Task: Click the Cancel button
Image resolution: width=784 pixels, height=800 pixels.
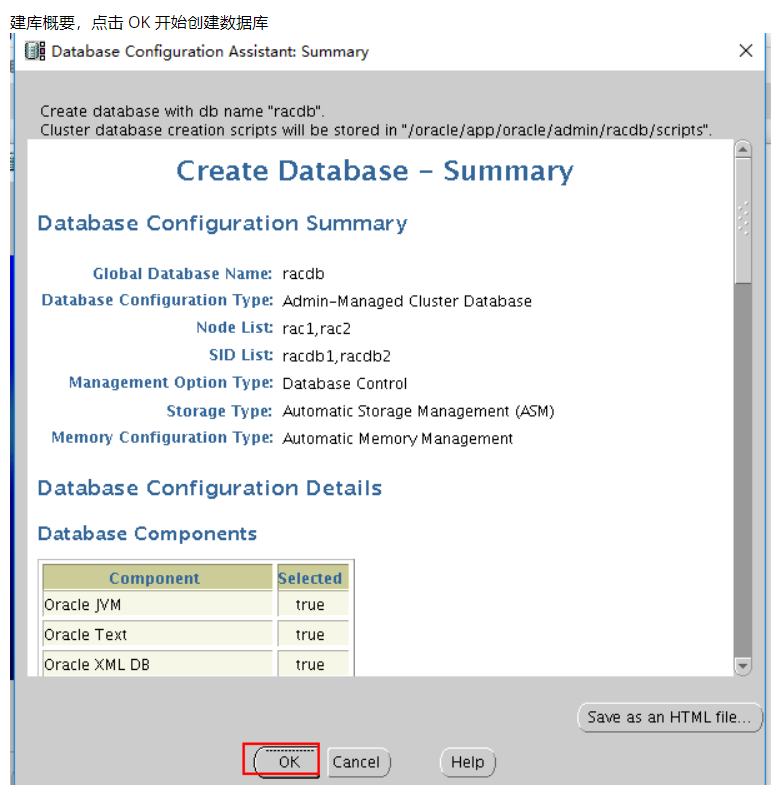Action: pyautogui.click(x=358, y=762)
